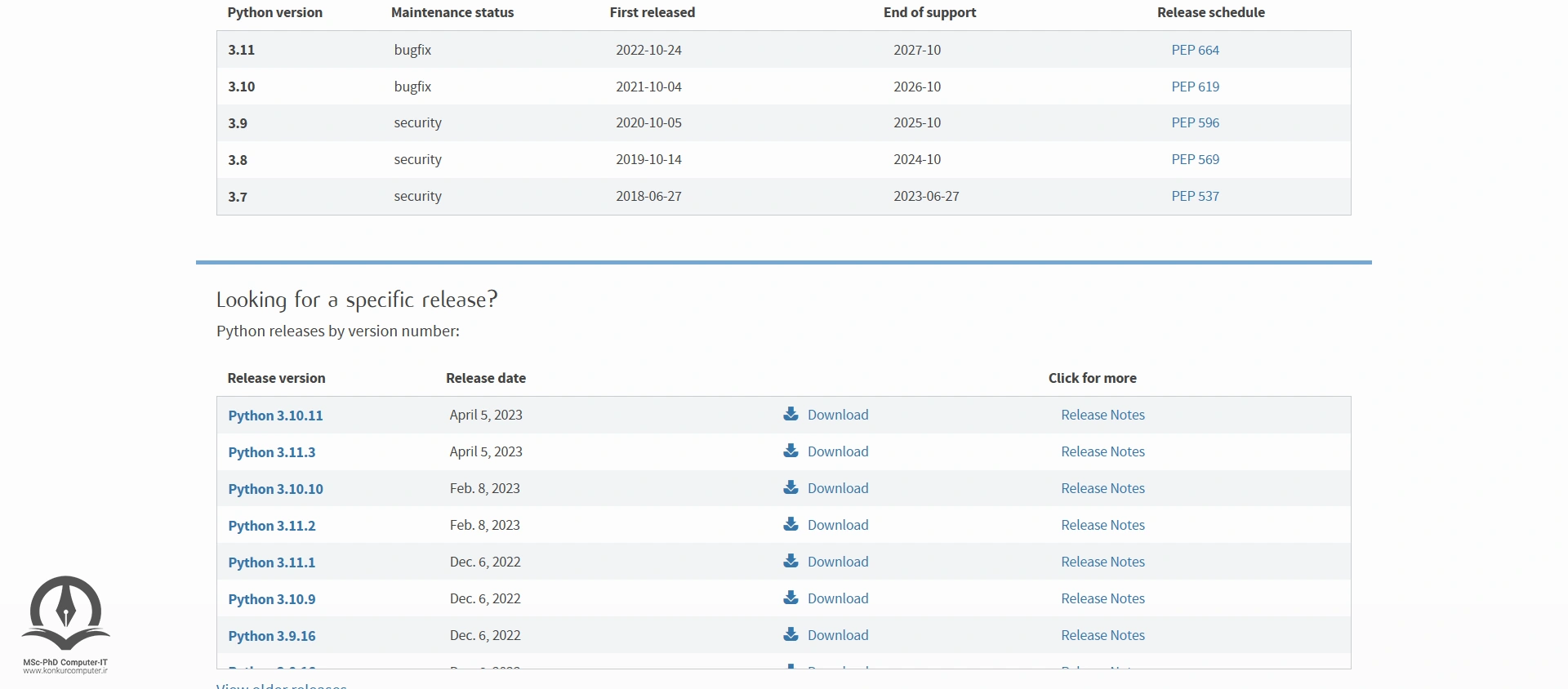Screen dimensions: 1568x689
Task: Click download icon for Python 3.10.9
Action: (791, 598)
